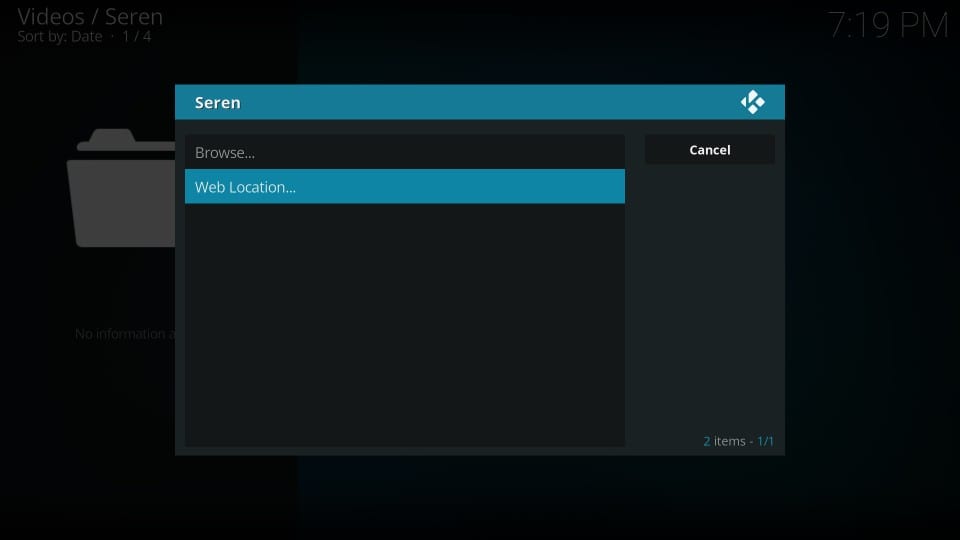Image resolution: width=960 pixels, height=540 pixels.
Task: Click the "No information" text behind the dialog
Action: [126, 334]
